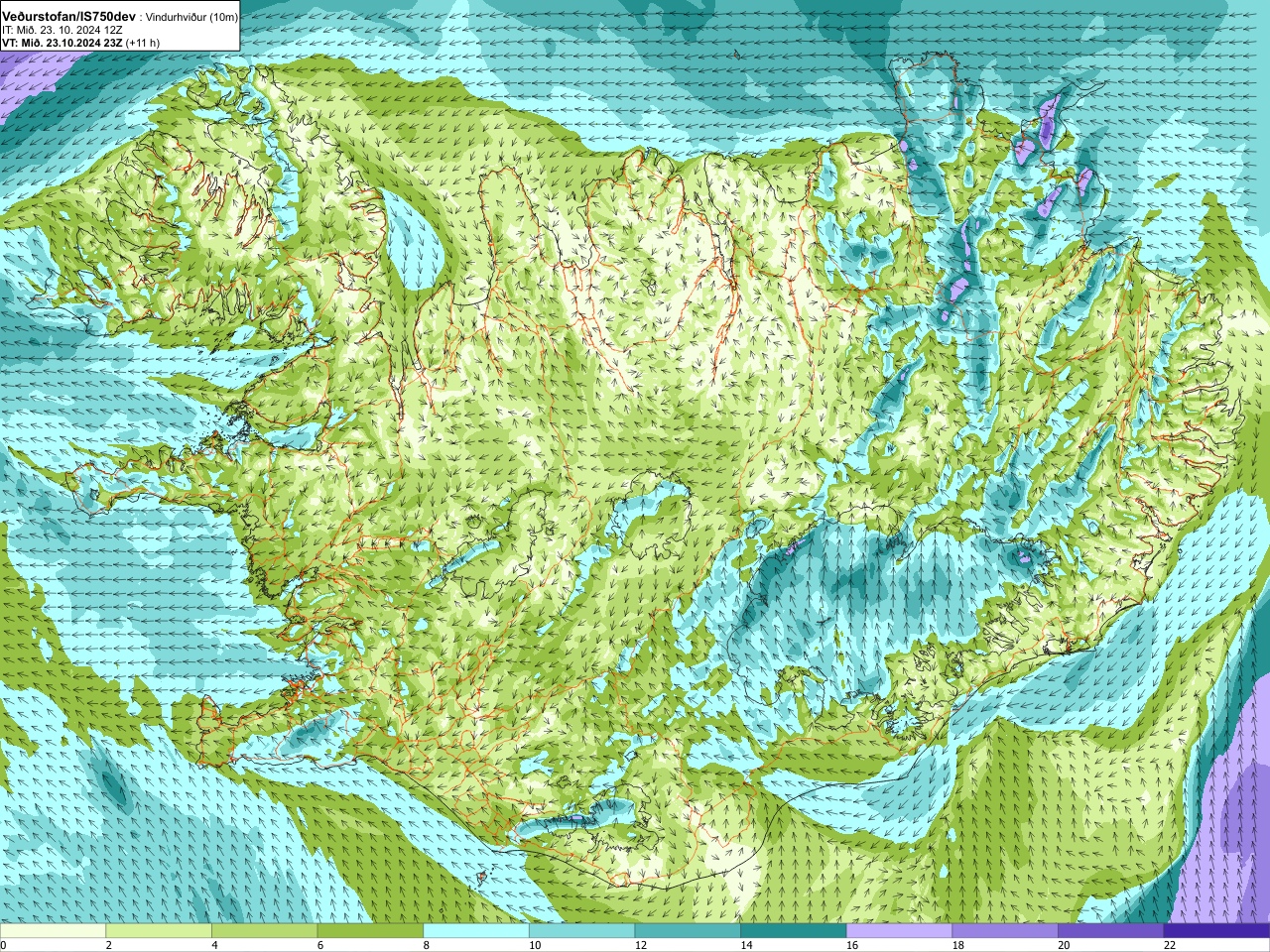Click the legend scale value '10'

point(535,945)
